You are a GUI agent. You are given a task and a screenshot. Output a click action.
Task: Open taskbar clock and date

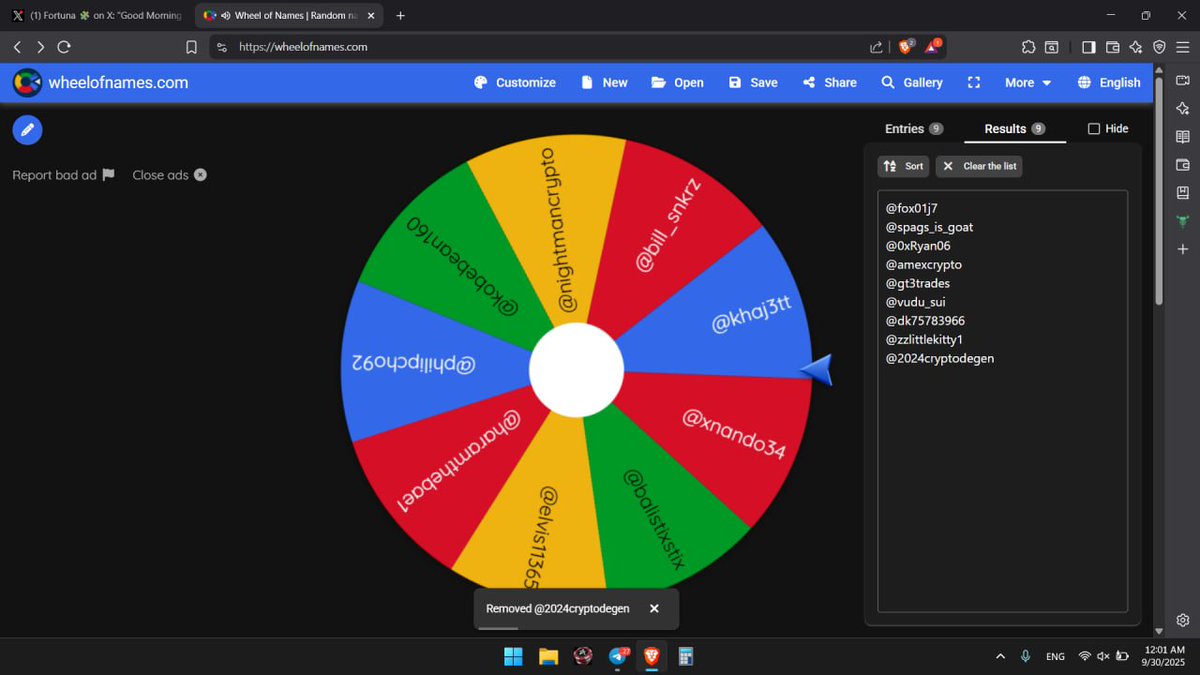(x=1166, y=656)
